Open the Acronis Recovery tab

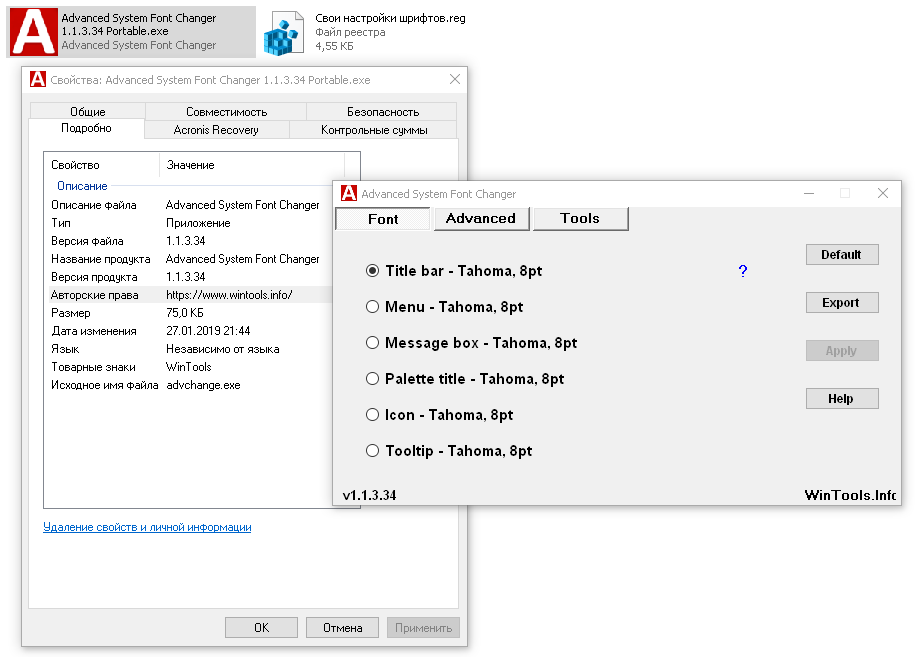click(x=216, y=130)
